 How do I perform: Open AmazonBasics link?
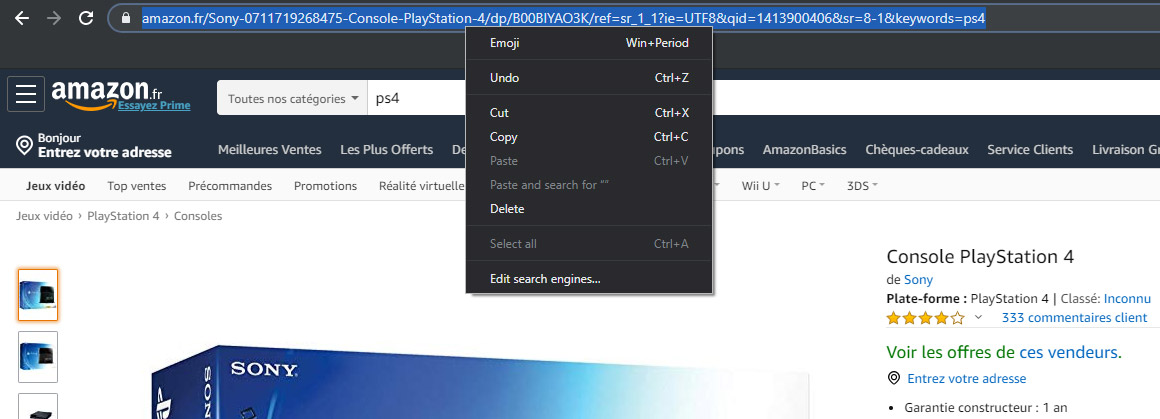pyautogui.click(x=805, y=150)
